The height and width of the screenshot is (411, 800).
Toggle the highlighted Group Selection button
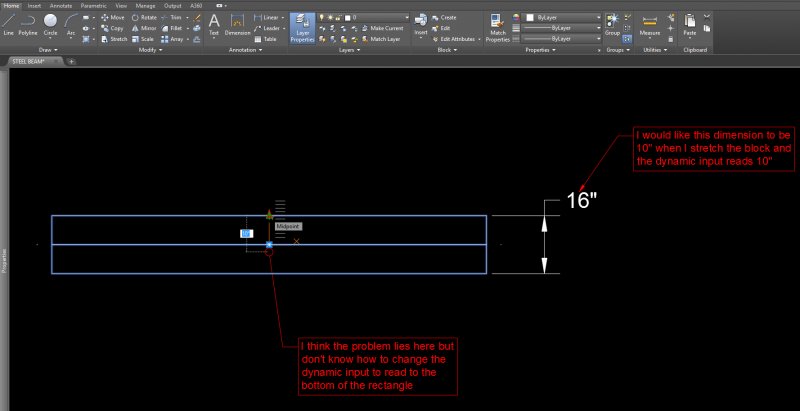628,39
